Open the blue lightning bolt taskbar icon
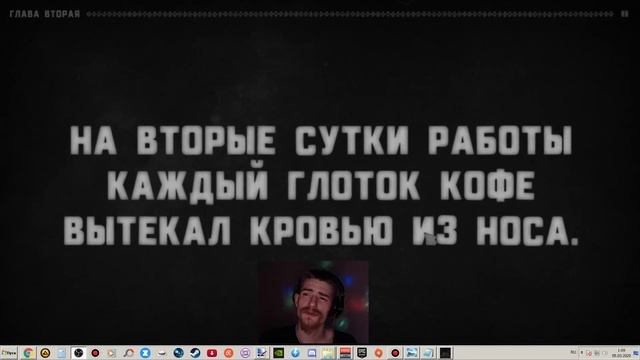Viewport: 640px width, 360px height. pos(295,353)
